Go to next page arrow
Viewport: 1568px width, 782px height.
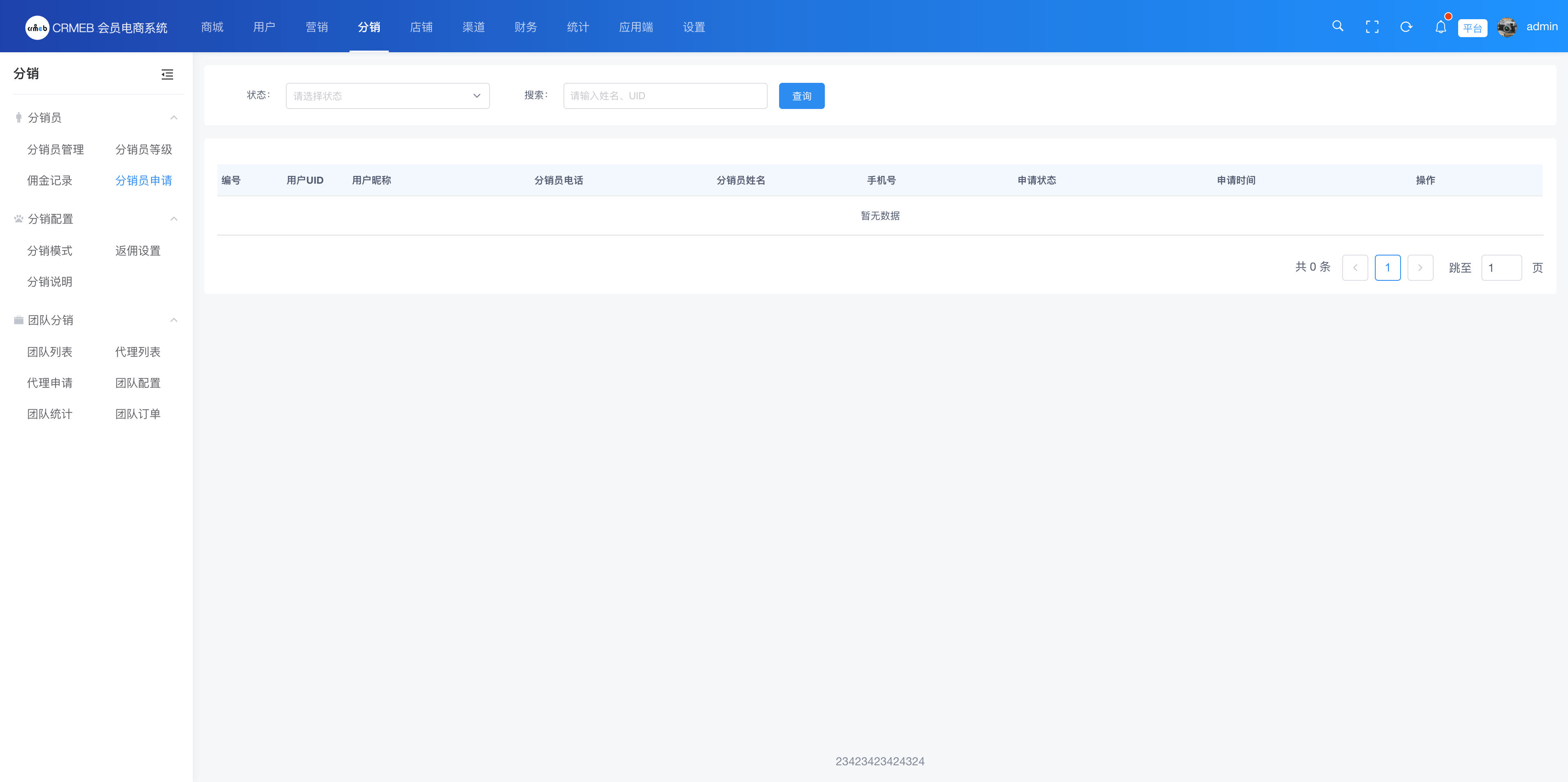pyautogui.click(x=1420, y=268)
